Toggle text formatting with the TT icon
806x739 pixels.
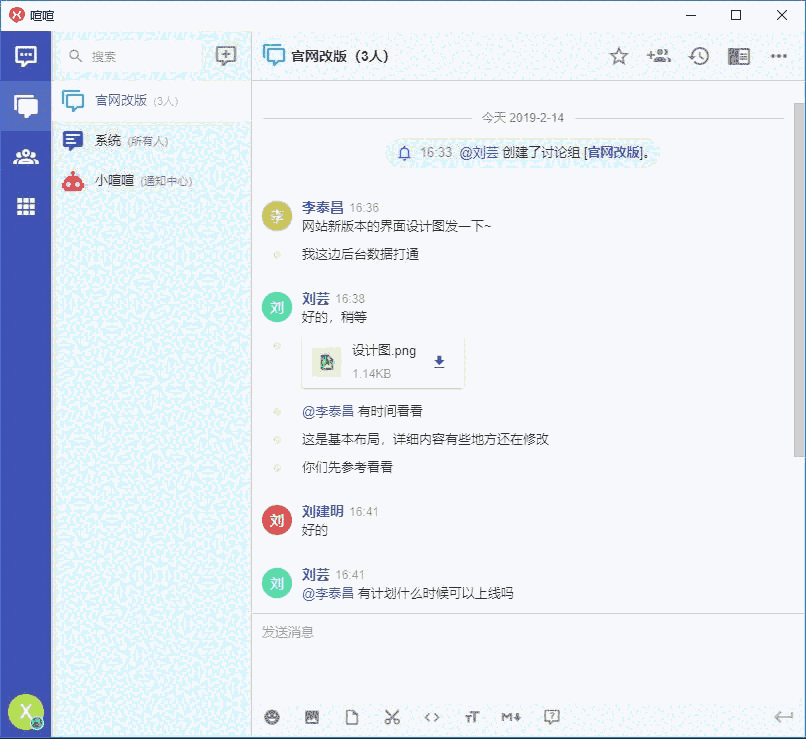coord(472,717)
